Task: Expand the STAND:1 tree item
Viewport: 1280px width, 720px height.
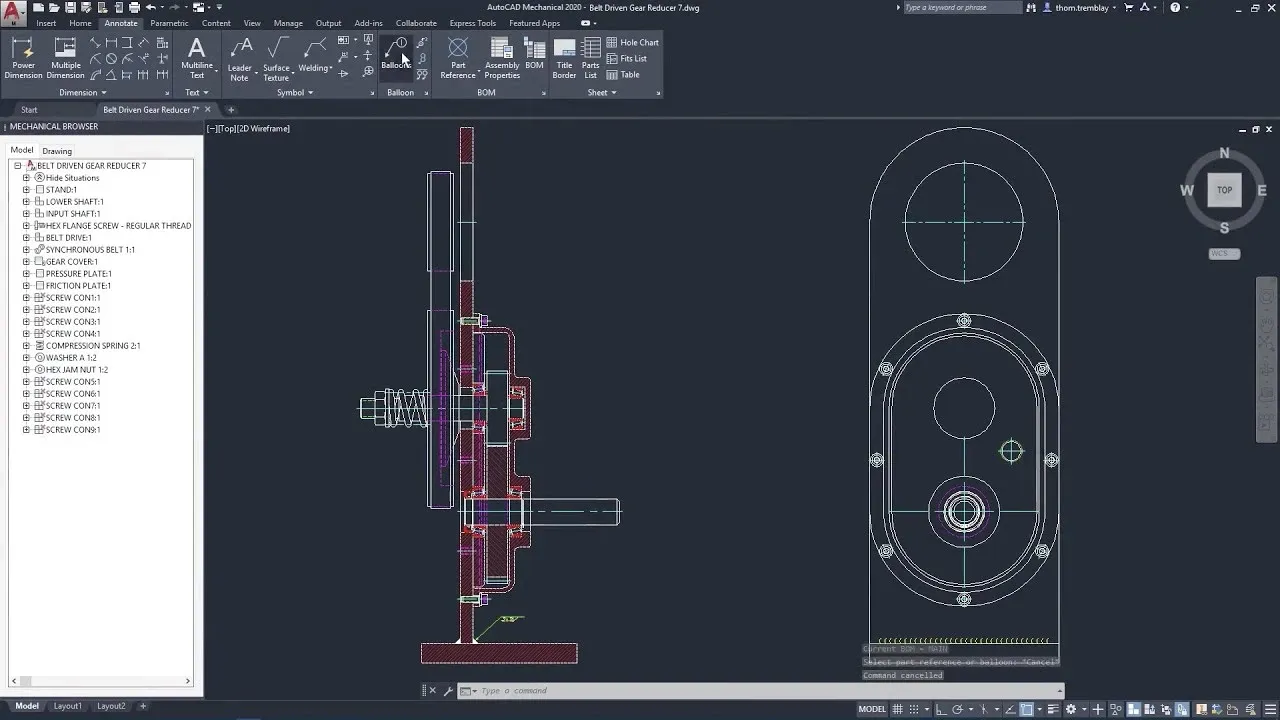Action: tap(26, 189)
